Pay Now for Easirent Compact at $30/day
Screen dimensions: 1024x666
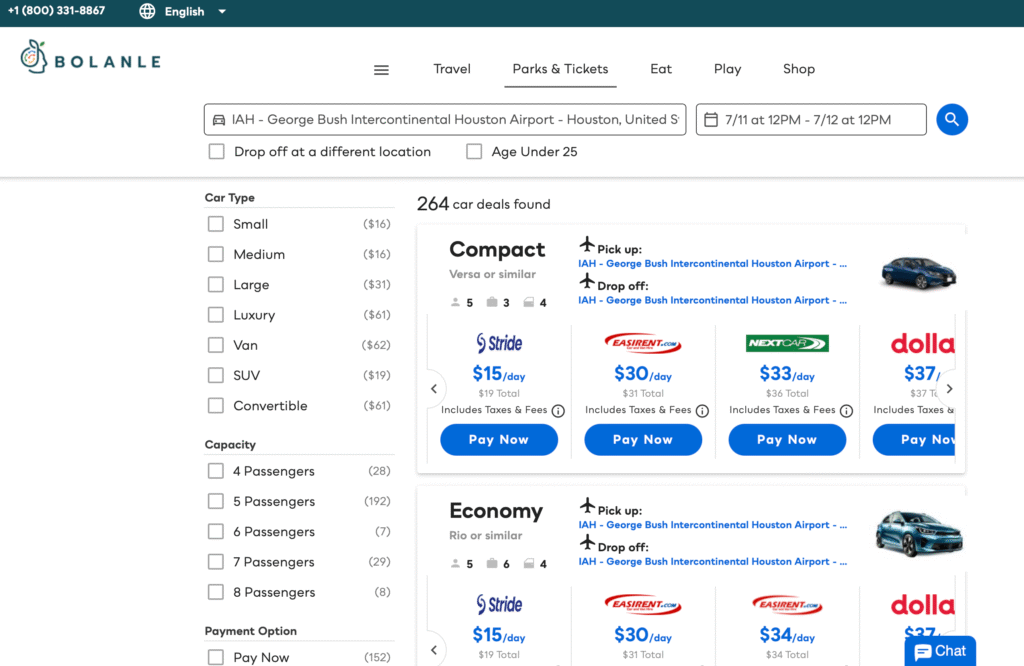pos(643,439)
